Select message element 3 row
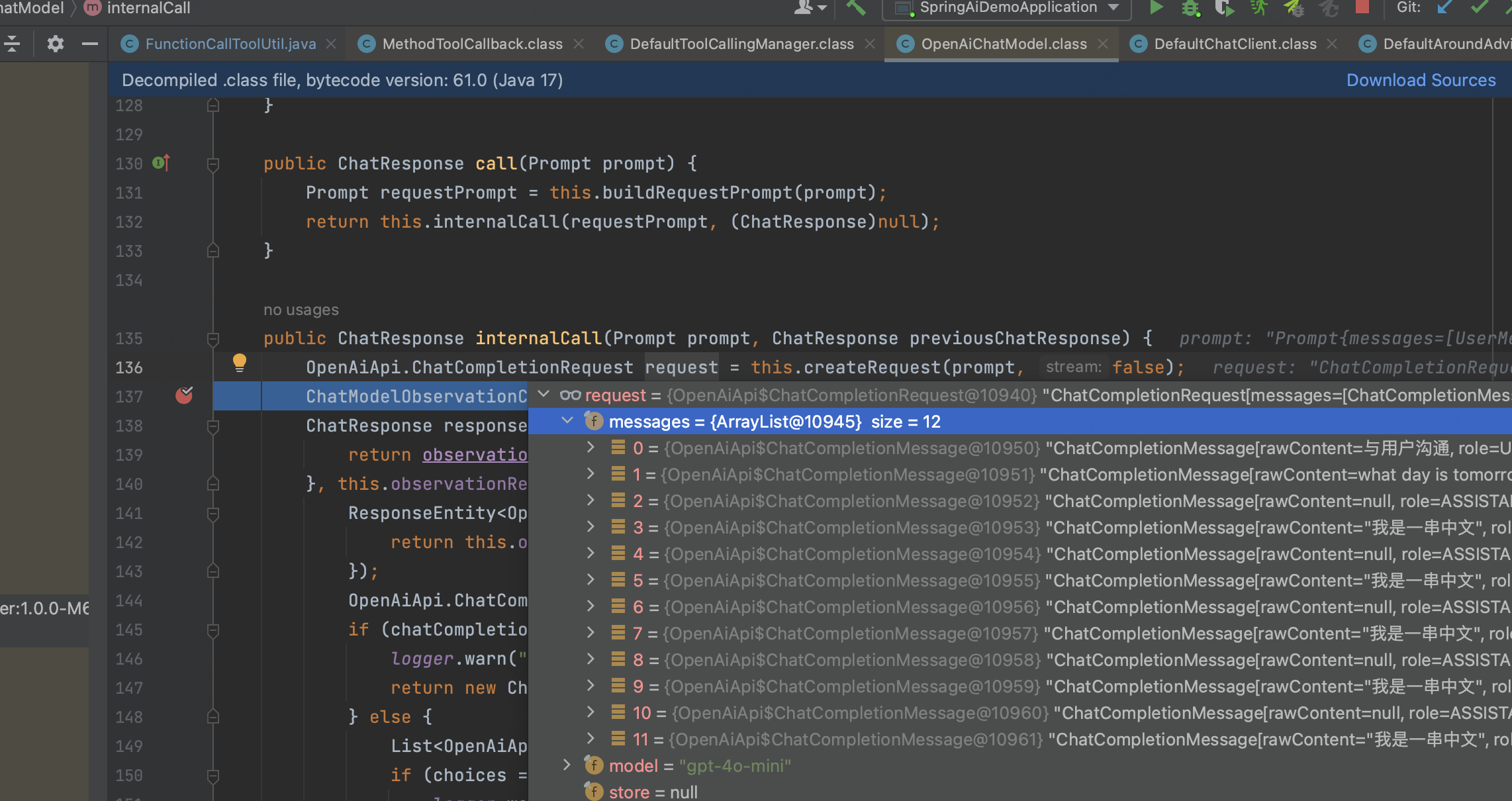Image resolution: width=1512 pixels, height=801 pixels. (1020, 528)
